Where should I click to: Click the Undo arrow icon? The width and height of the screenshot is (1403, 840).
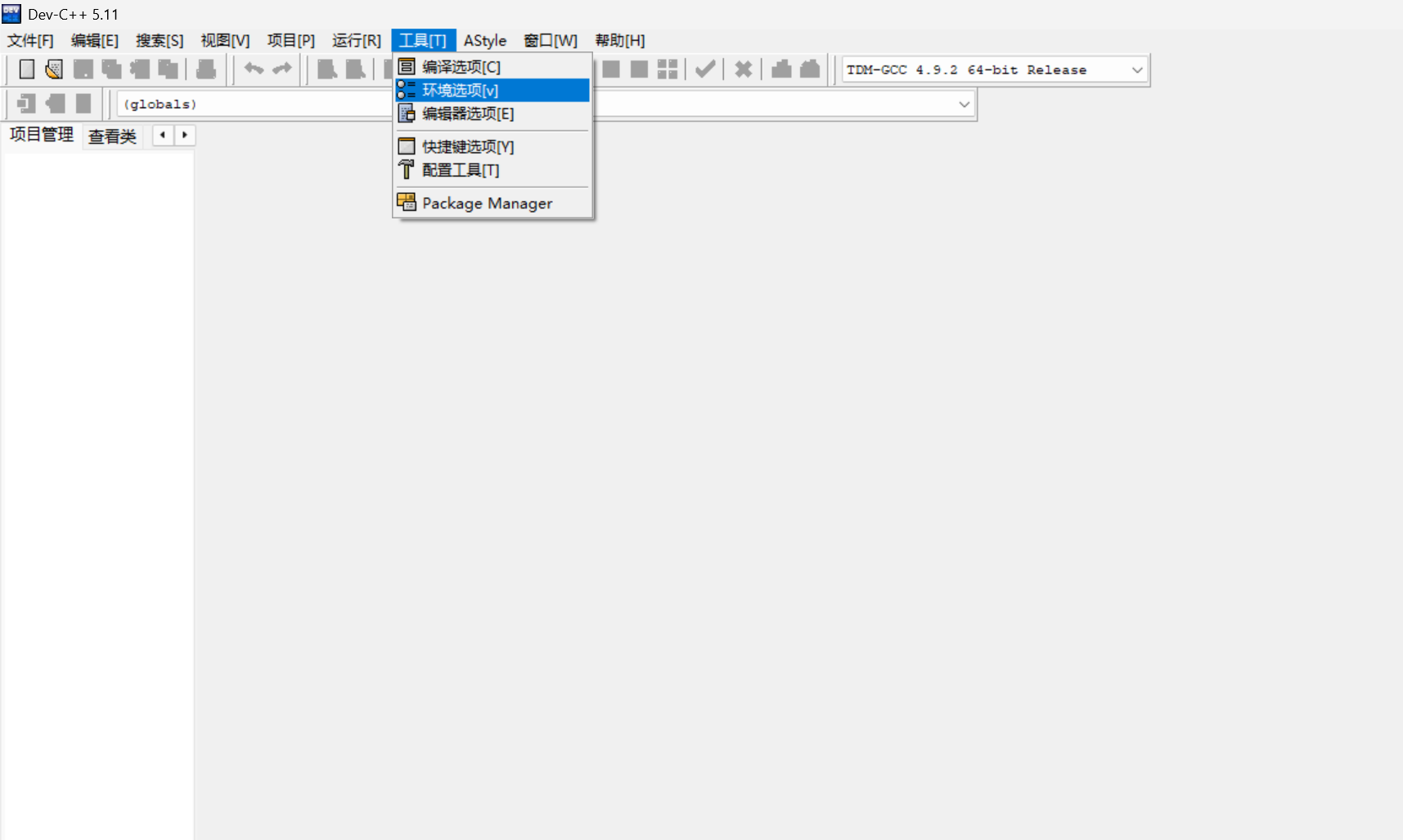(254, 70)
